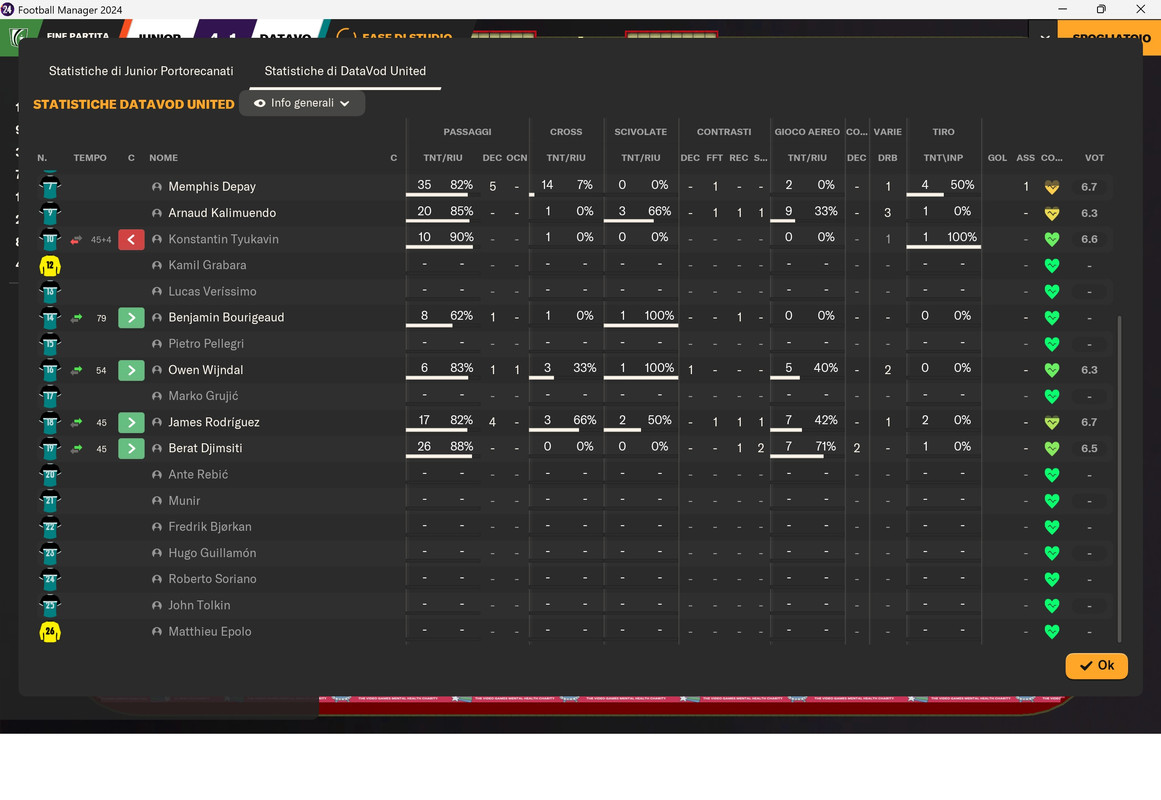Open Benjamin Bourigeaud's player profile
The width and height of the screenshot is (1161, 800).
(226, 318)
